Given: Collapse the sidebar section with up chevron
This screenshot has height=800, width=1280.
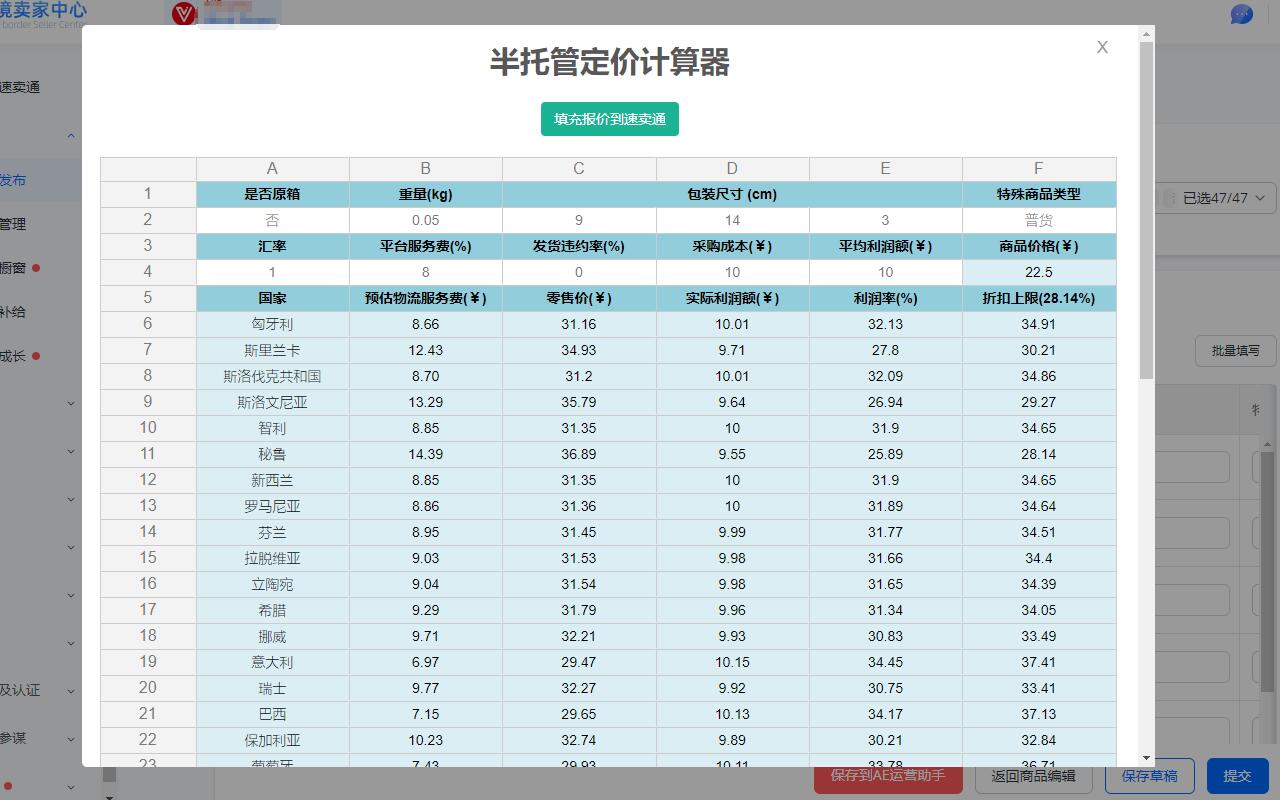Looking at the screenshot, I should pyautogui.click(x=71, y=136).
